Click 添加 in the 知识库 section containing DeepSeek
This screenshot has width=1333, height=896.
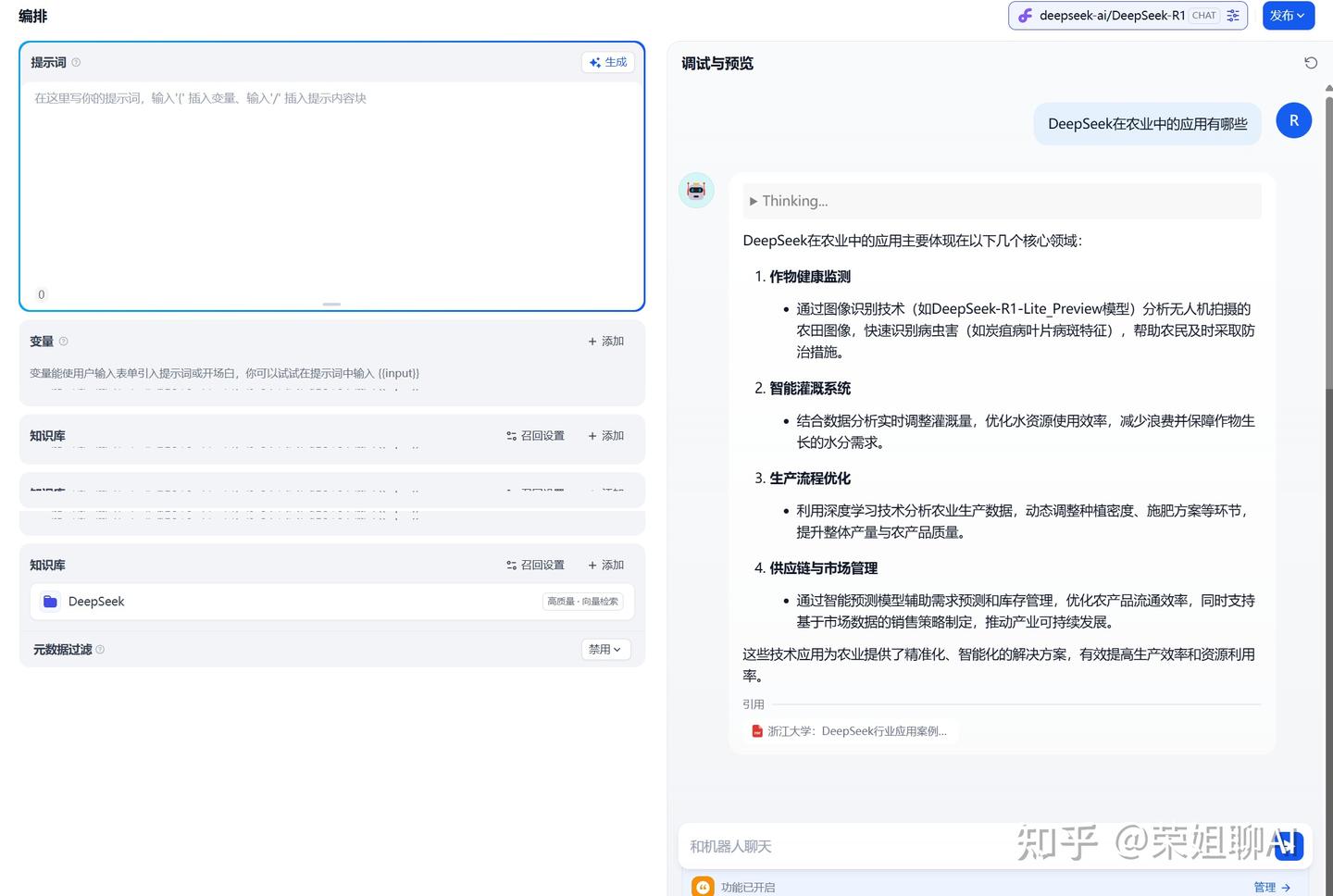606,565
